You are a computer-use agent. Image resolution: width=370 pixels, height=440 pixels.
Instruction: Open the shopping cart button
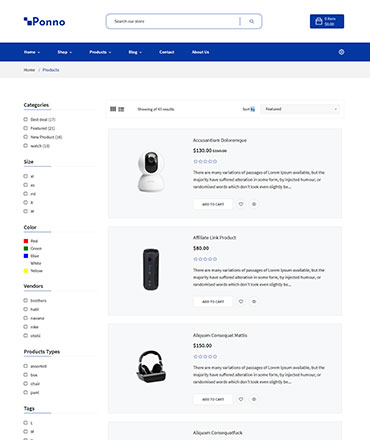point(327,21)
